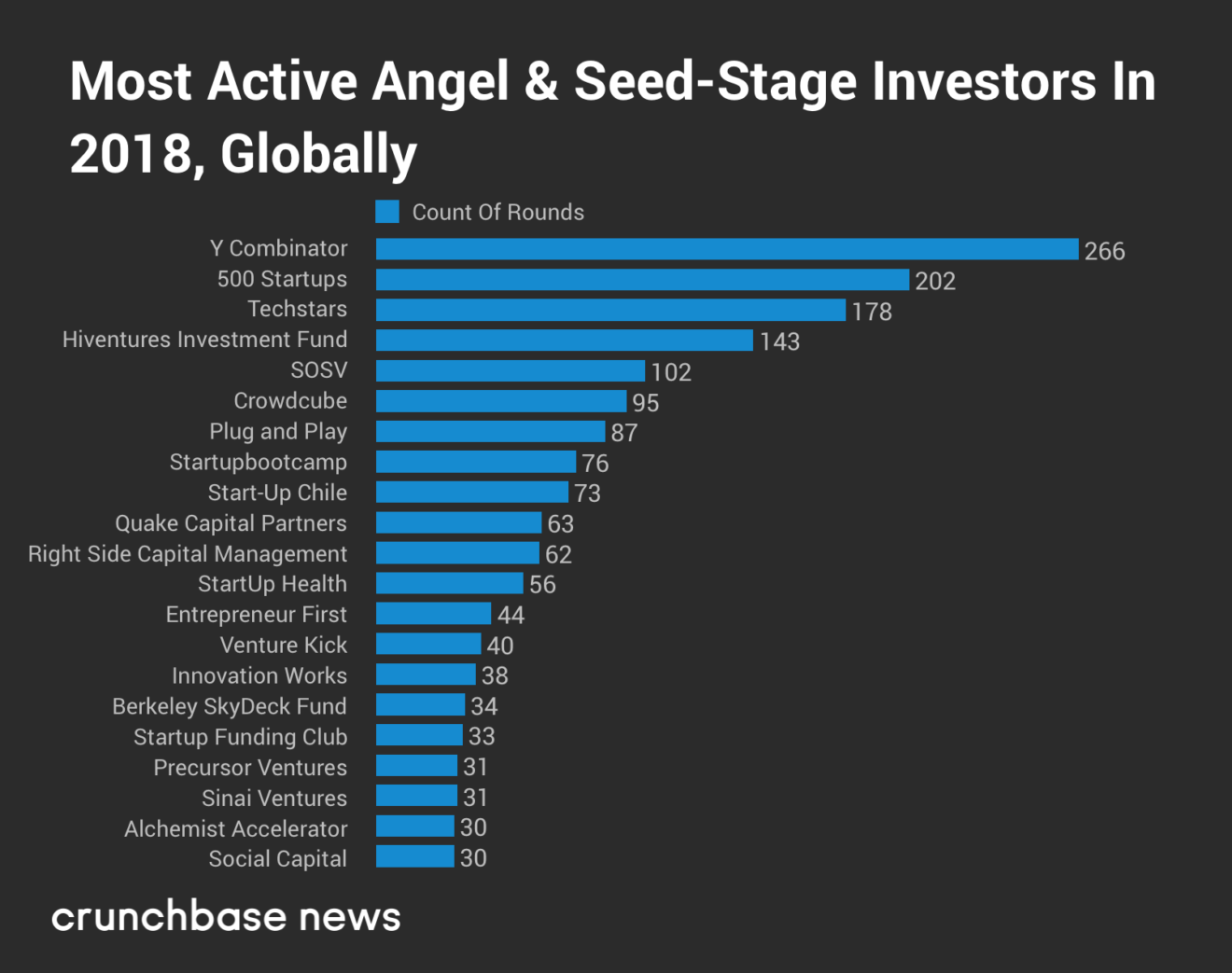
Task: Select the SOSV bar
Action: pyautogui.click(x=511, y=370)
